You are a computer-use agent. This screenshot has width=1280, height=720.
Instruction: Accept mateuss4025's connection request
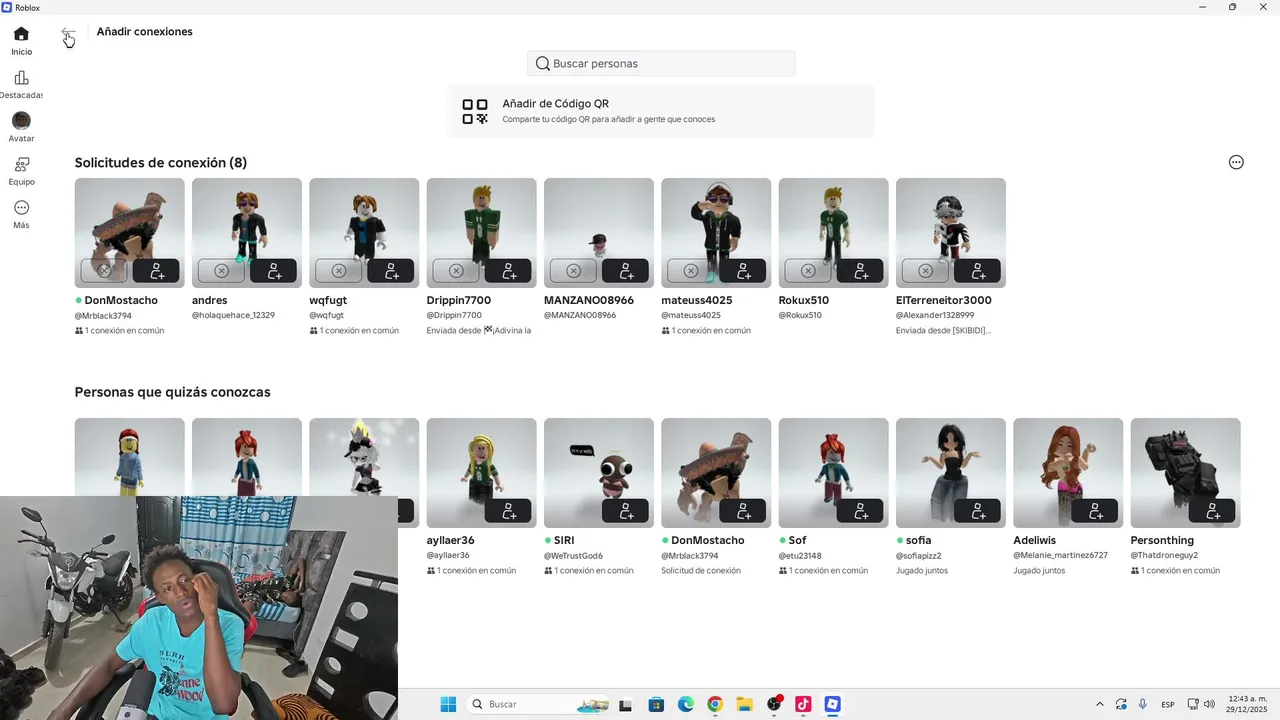coord(742,271)
